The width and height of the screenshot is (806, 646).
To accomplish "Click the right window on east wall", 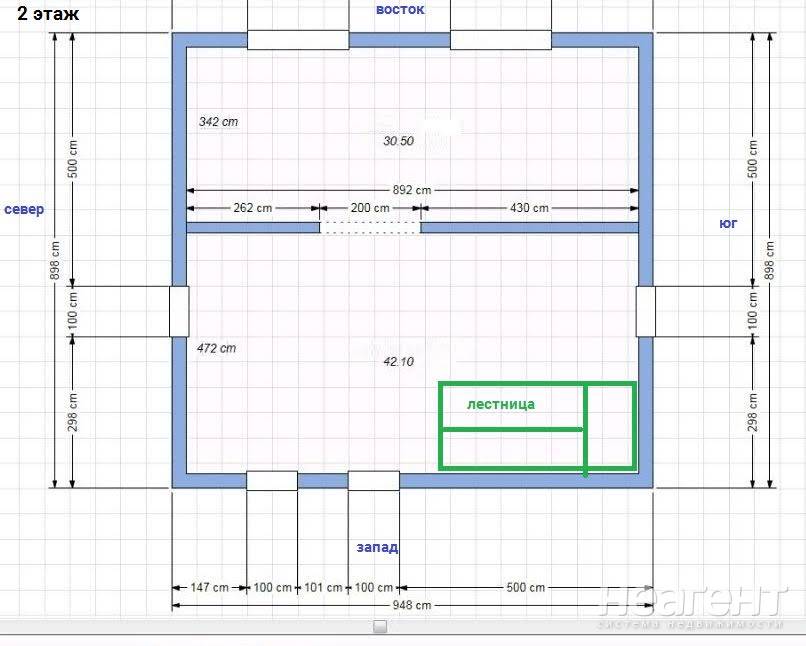I will [500, 40].
